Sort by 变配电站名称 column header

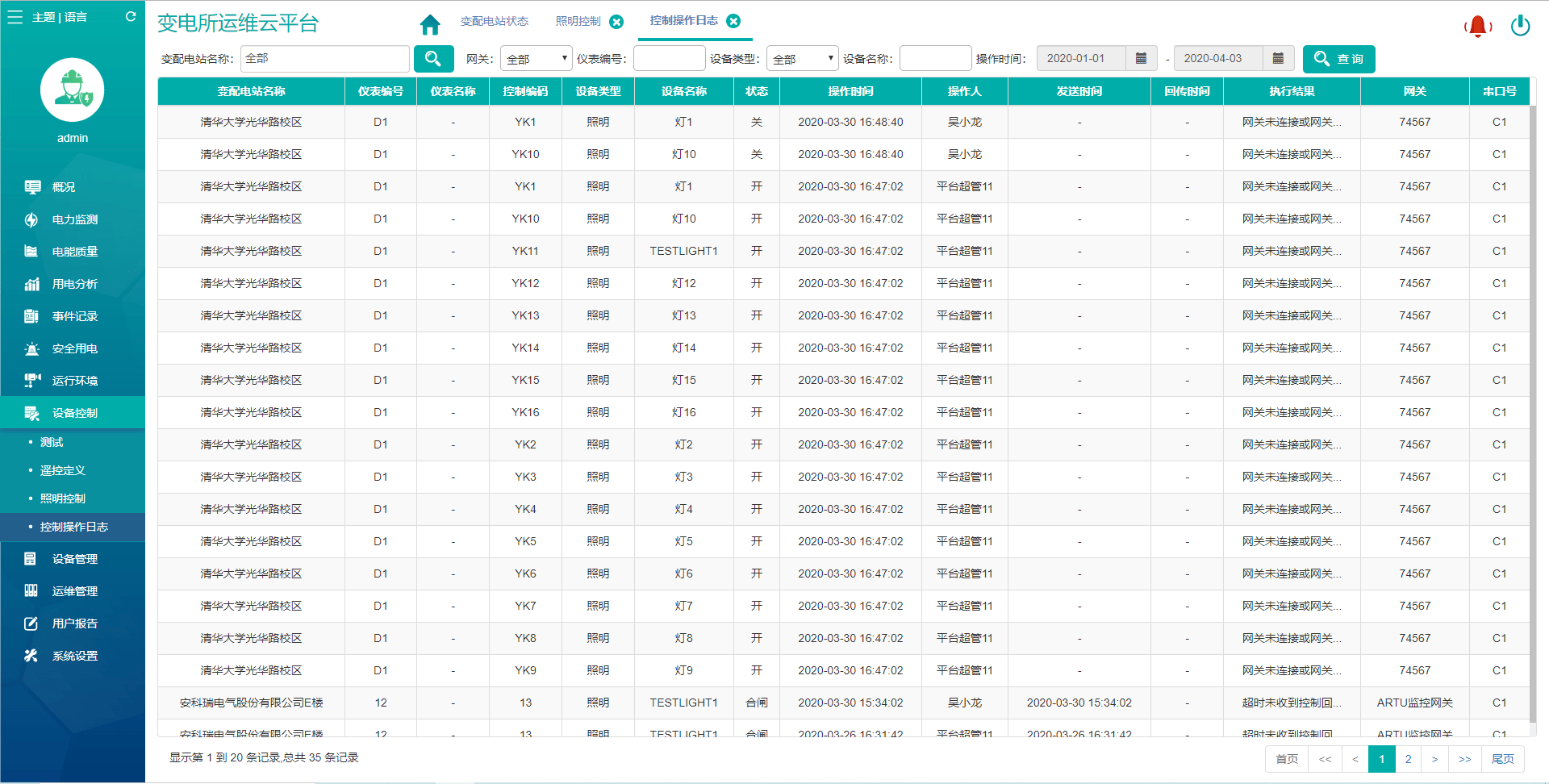tap(251, 91)
